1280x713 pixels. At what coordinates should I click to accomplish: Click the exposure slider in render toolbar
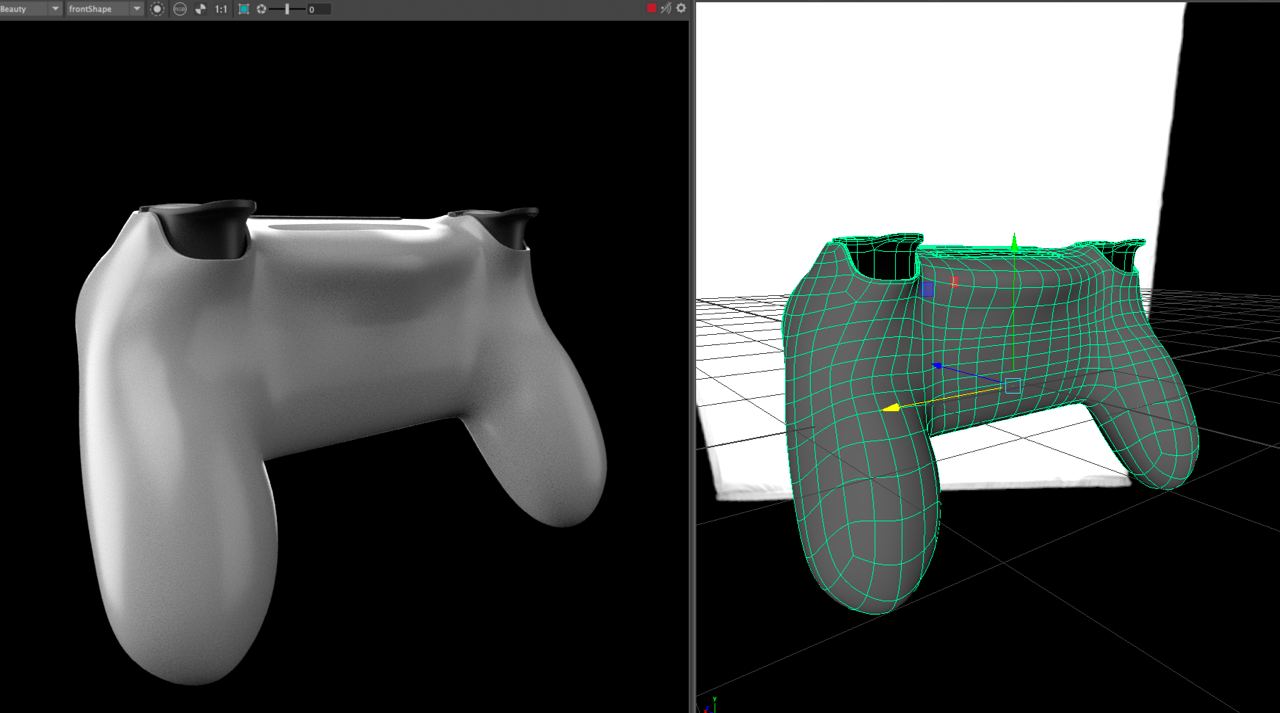pyautogui.click(x=287, y=9)
